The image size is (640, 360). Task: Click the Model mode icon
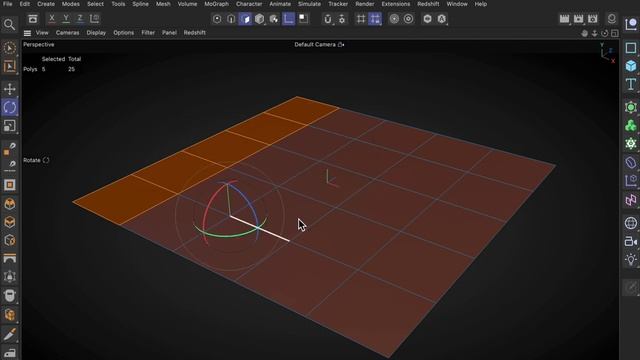[260, 19]
